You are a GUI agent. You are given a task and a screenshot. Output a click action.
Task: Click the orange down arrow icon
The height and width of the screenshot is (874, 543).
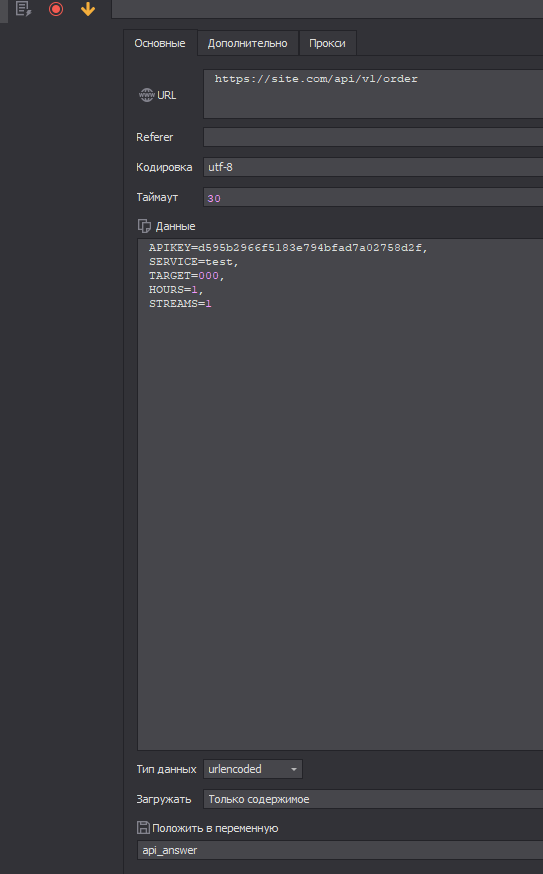click(x=88, y=9)
